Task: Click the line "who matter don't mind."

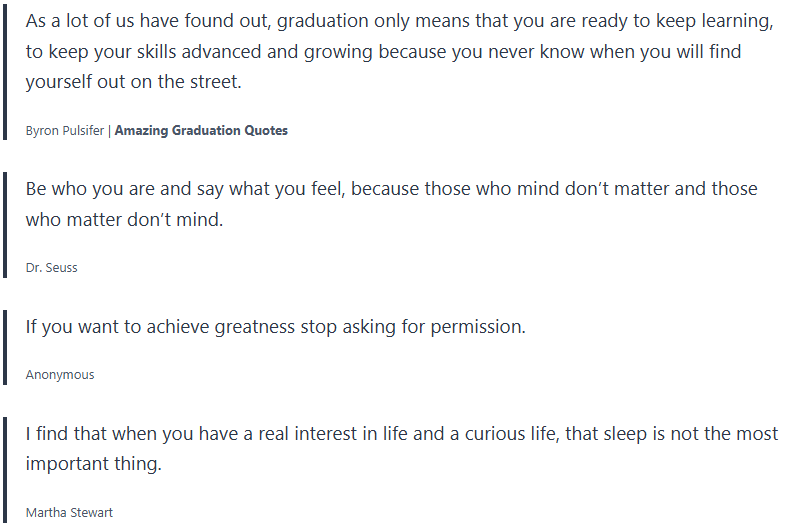Action: [124, 219]
